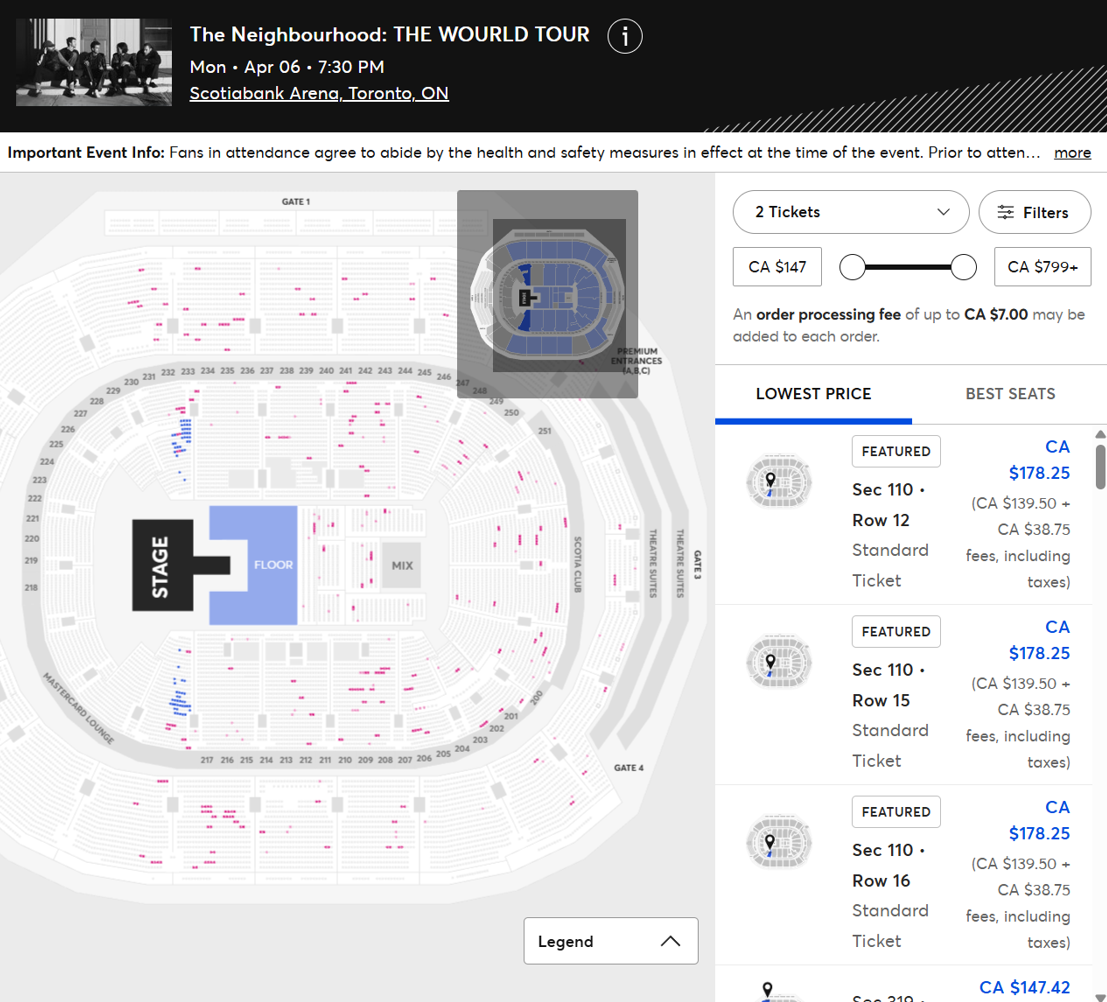Click scroll down arrow of ticket list

(1101, 996)
